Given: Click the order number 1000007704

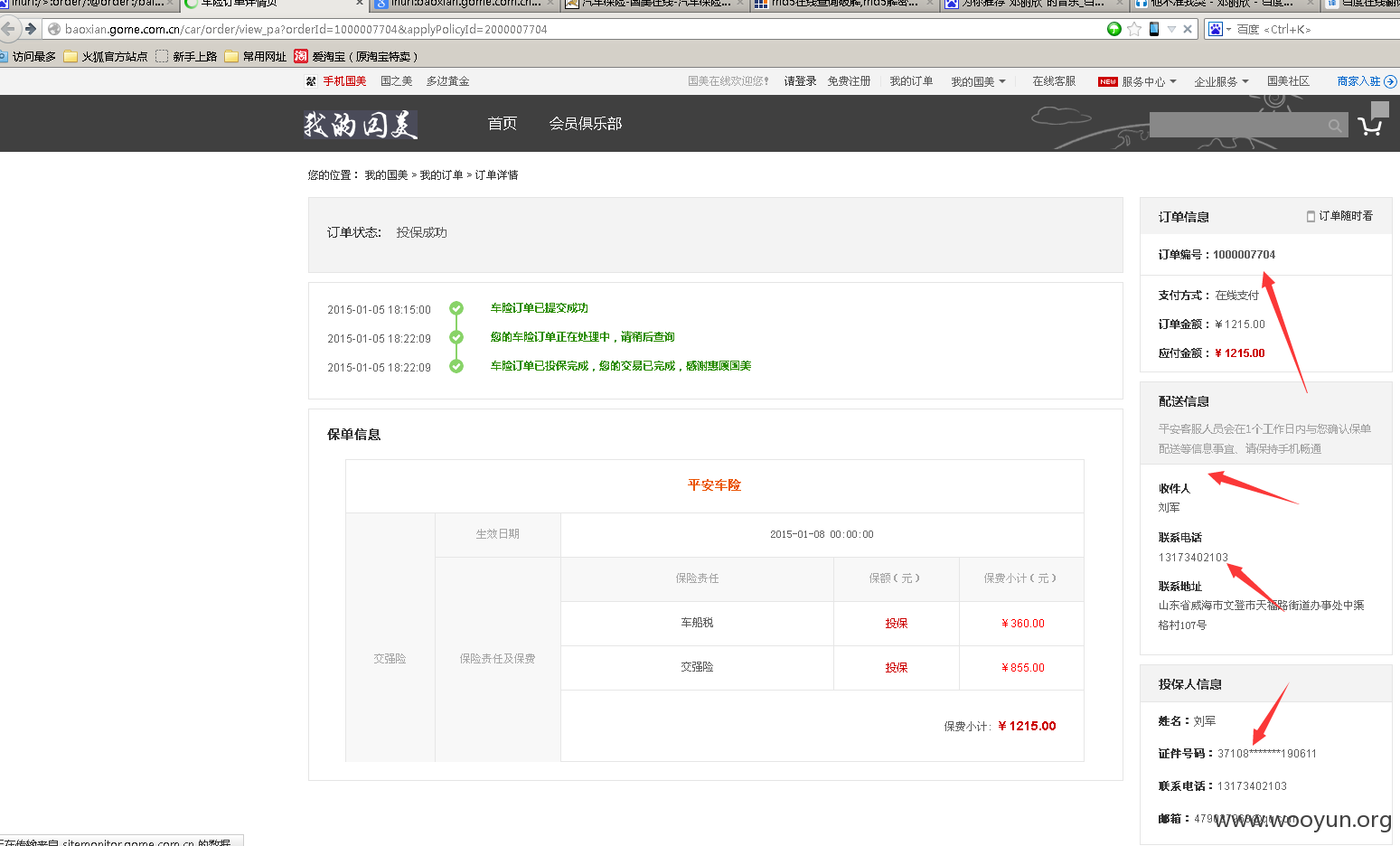Looking at the screenshot, I should tap(1244, 255).
